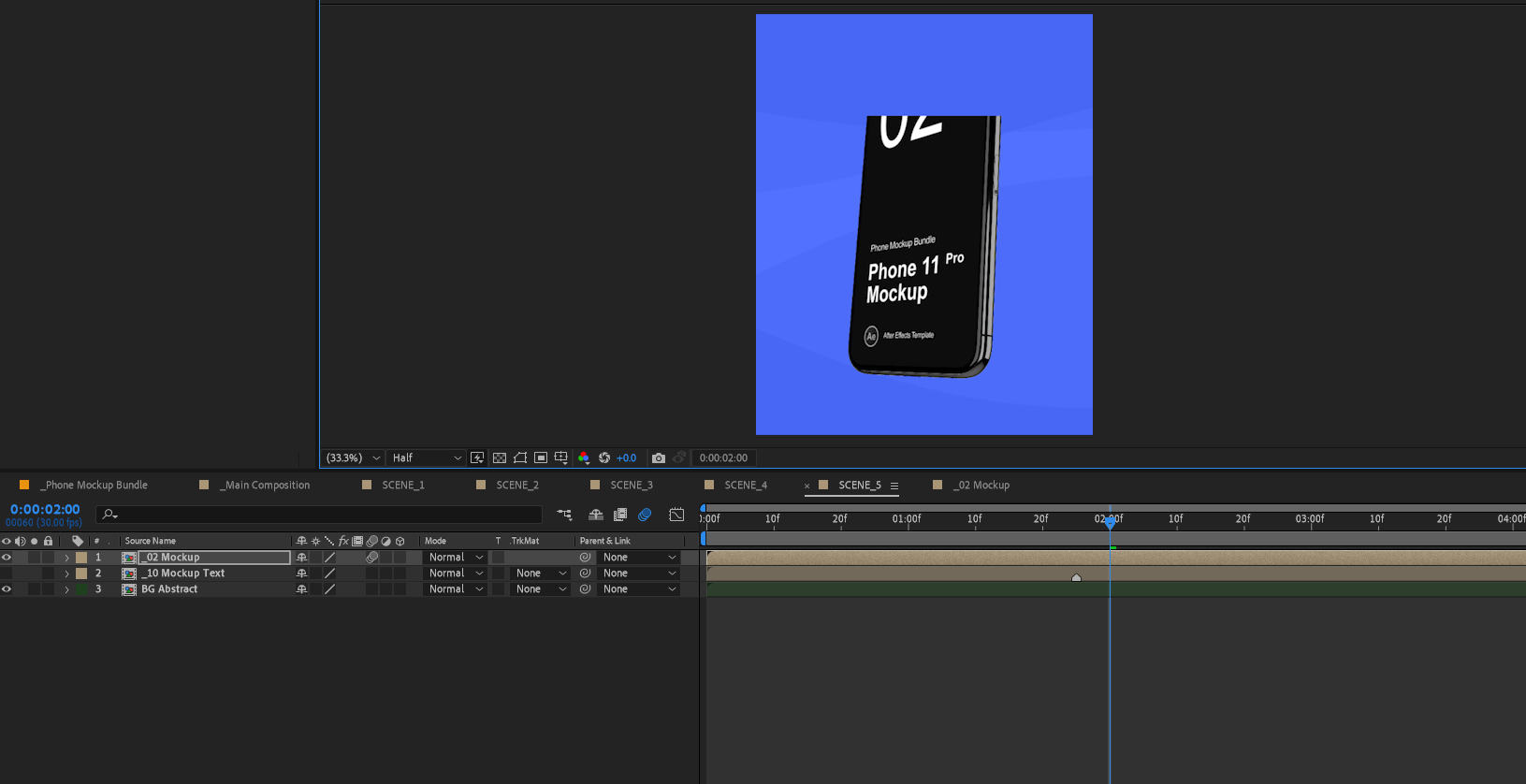1526x784 pixels.
Task: Click the Mode column header
Action: [435, 541]
